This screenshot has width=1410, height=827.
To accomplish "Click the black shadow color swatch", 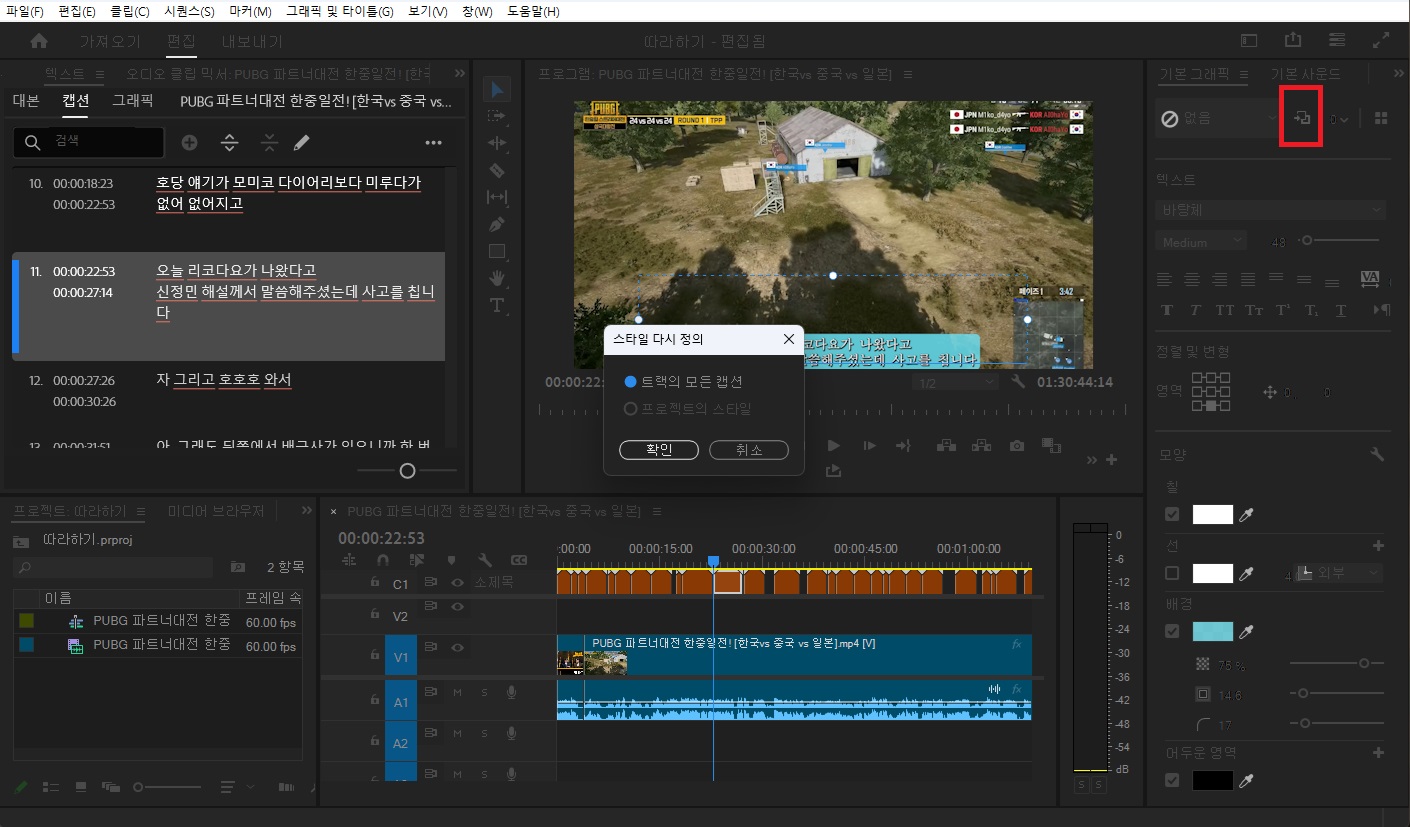I will 1213,780.
